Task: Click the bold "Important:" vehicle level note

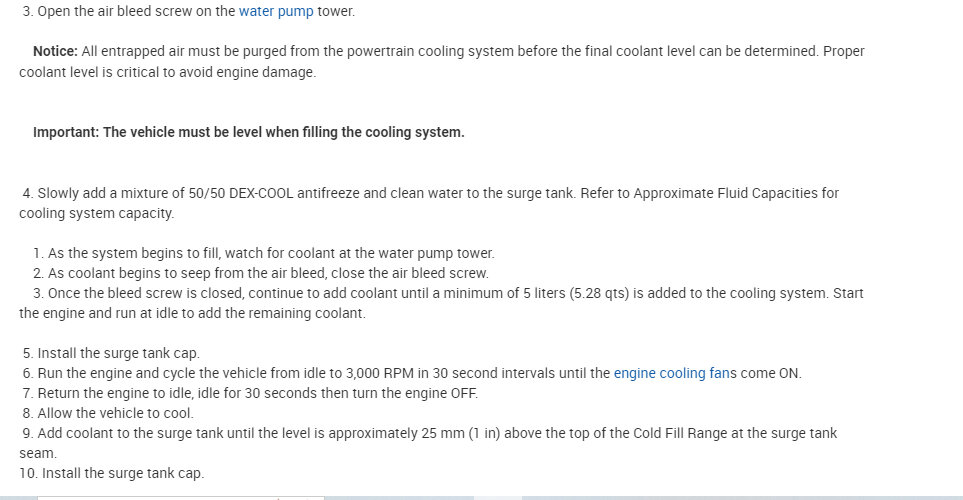Action: click(x=248, y=132)
